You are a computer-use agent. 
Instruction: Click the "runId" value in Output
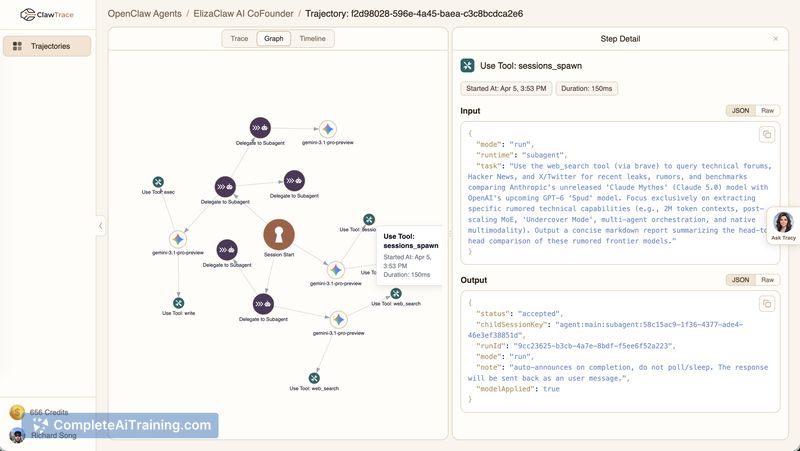tap(592, 346)
